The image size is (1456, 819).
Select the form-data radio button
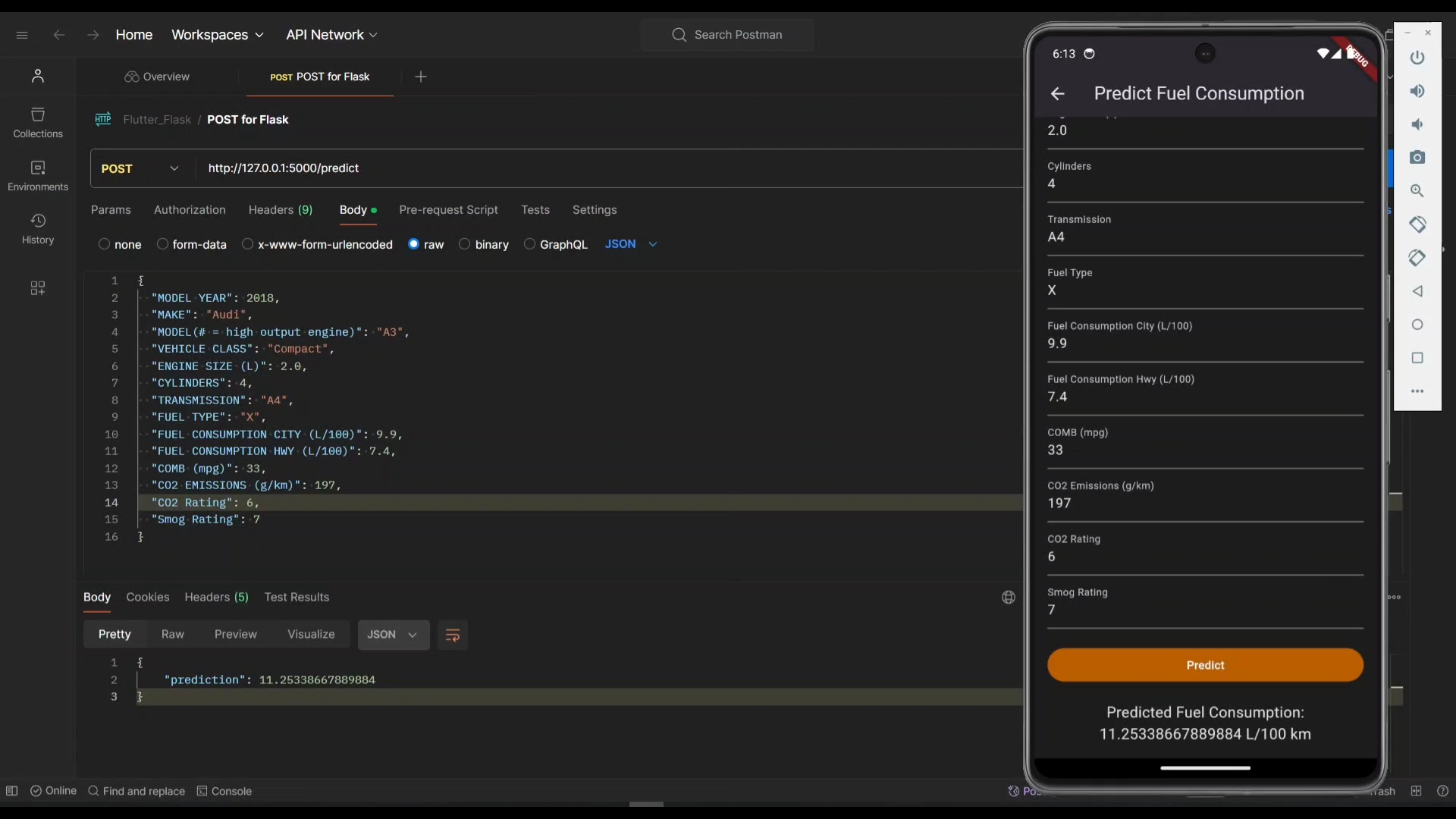click(162, 244)
